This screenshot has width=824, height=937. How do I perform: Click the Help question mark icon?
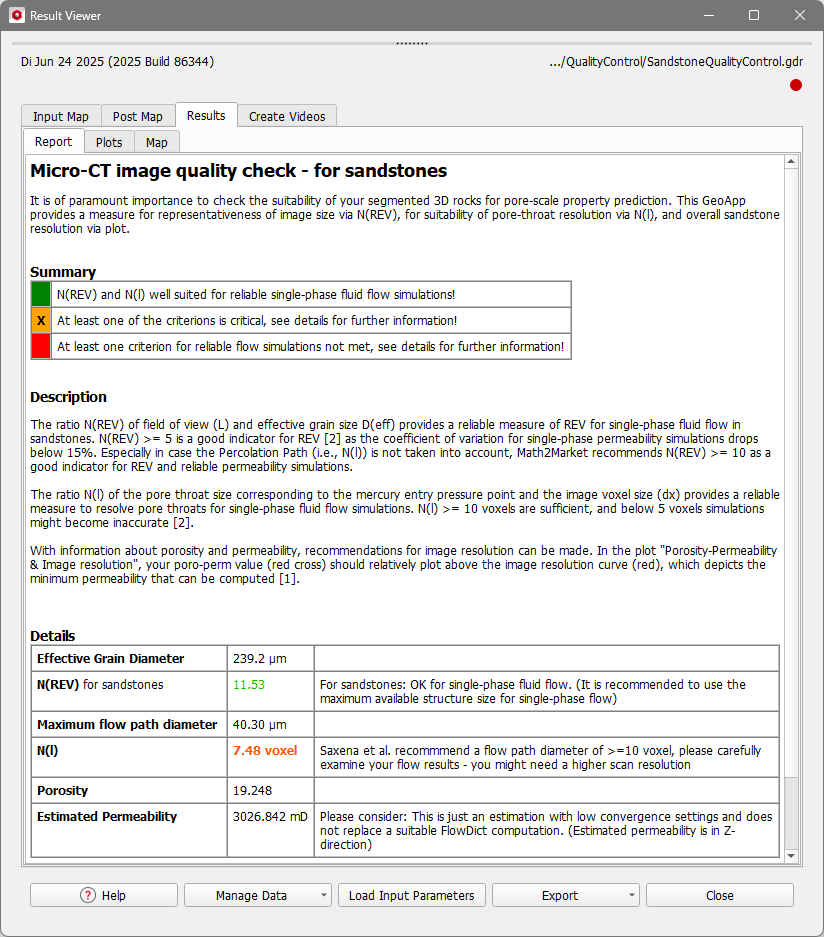coord(88,895)
